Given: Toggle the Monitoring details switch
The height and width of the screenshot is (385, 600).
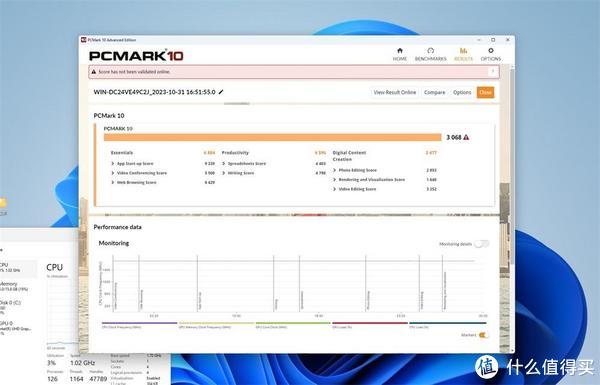Looking at the screenshot, I should click(x=481, y=244).
